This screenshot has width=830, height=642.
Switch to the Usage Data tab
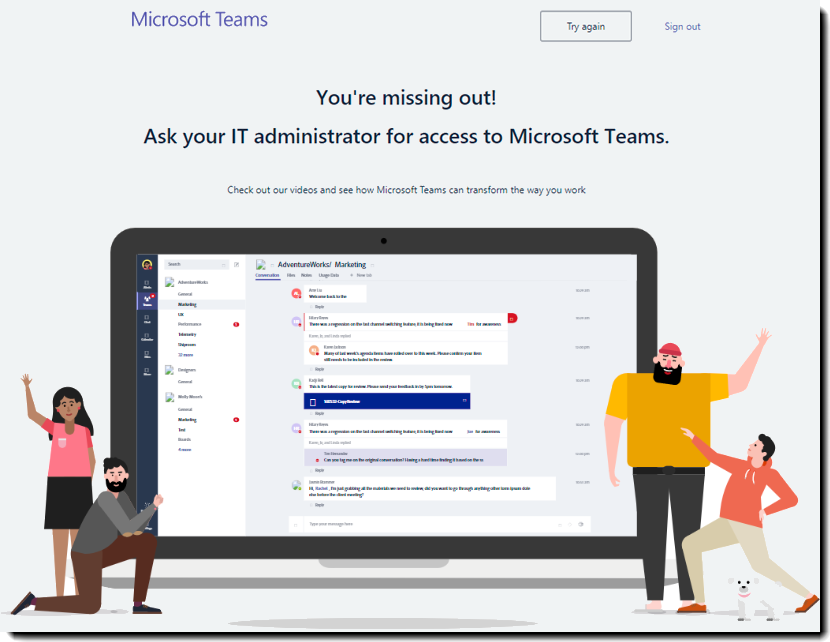328,275
